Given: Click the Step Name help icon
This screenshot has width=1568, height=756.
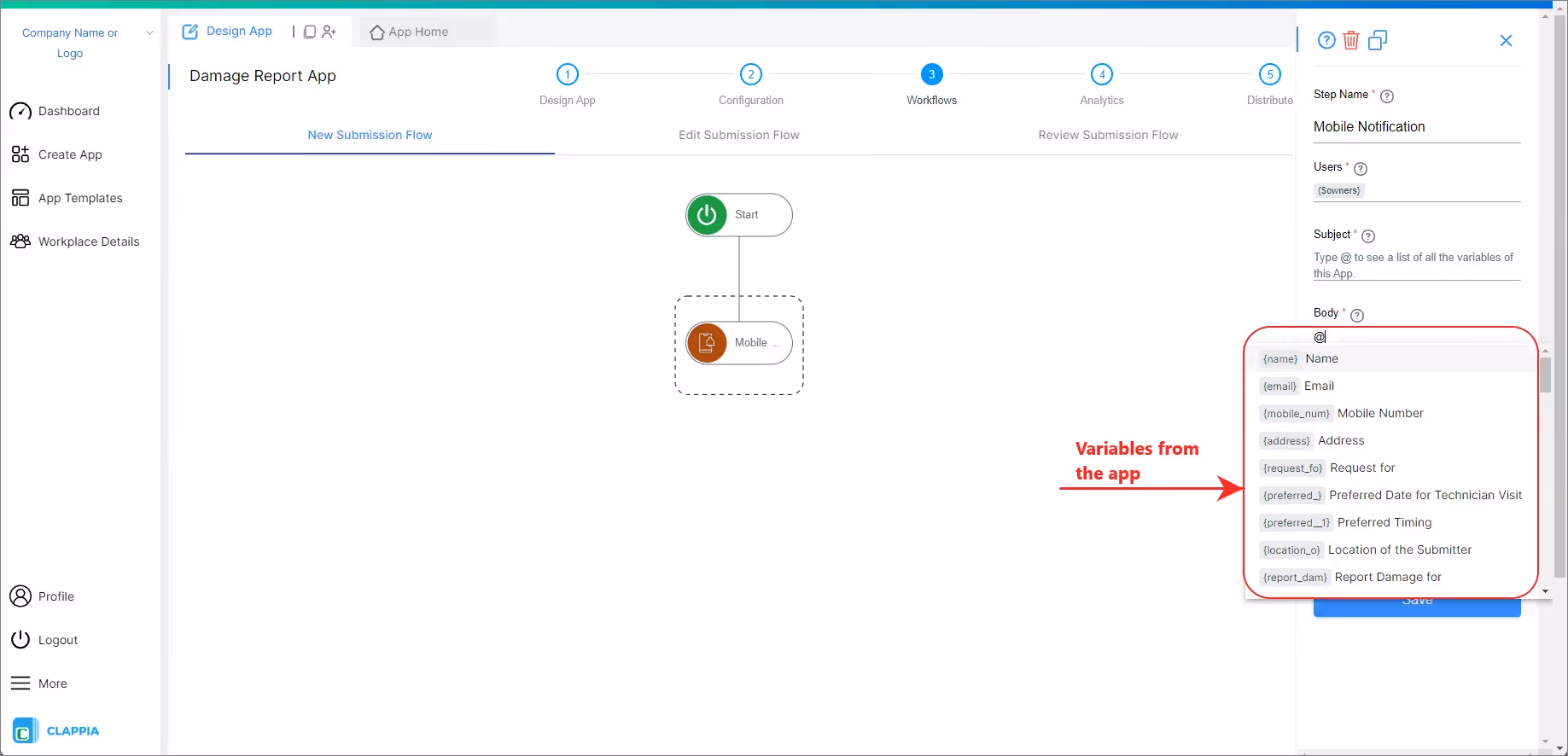Looking at the screenshot, I should (x=1387, y=96).
